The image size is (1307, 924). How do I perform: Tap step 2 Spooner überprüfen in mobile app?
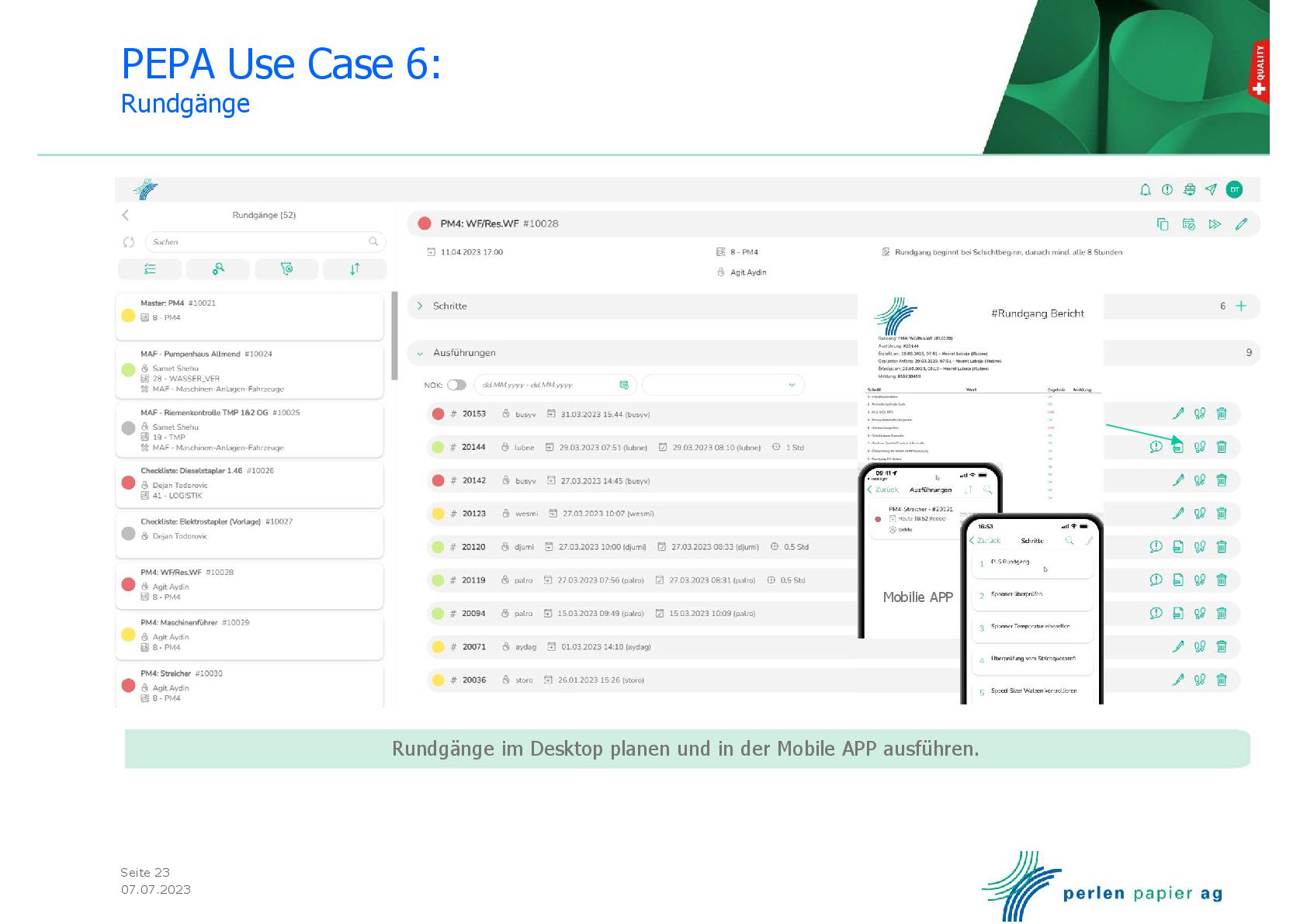click(x=1032, y=595)
